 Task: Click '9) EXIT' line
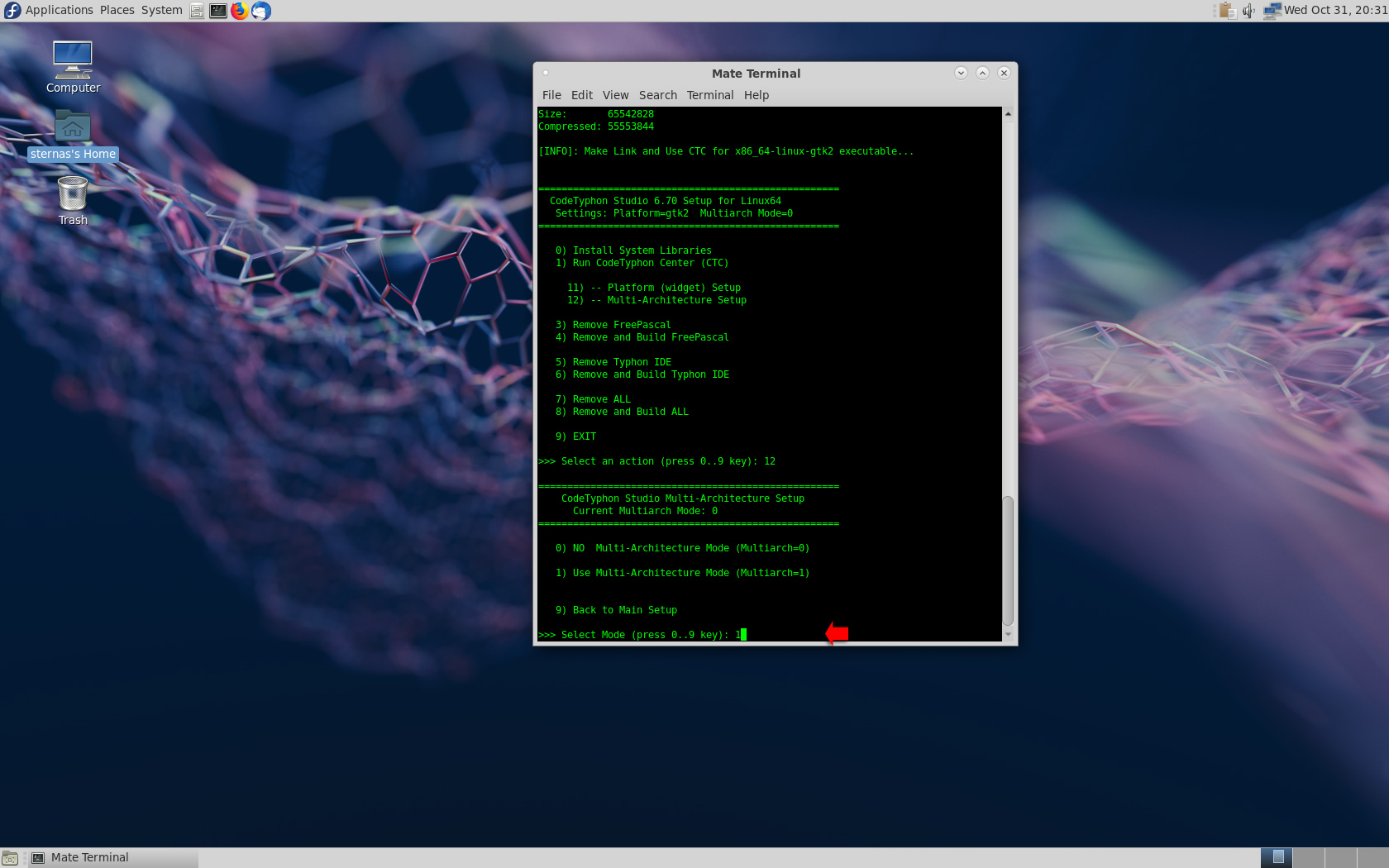click(x=575, y=436)
